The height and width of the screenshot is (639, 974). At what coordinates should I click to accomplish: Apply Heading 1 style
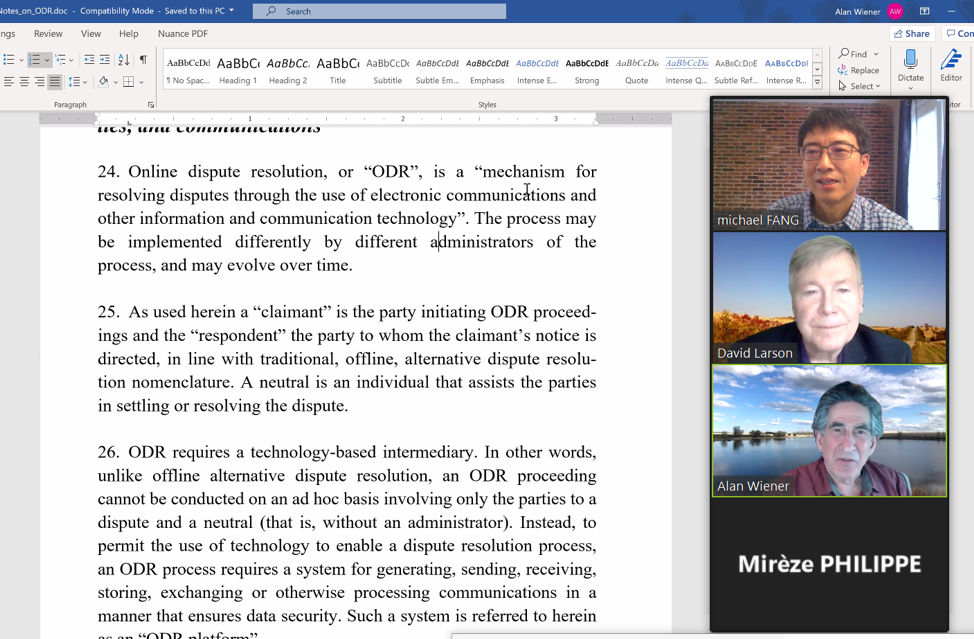pos(238,71)
